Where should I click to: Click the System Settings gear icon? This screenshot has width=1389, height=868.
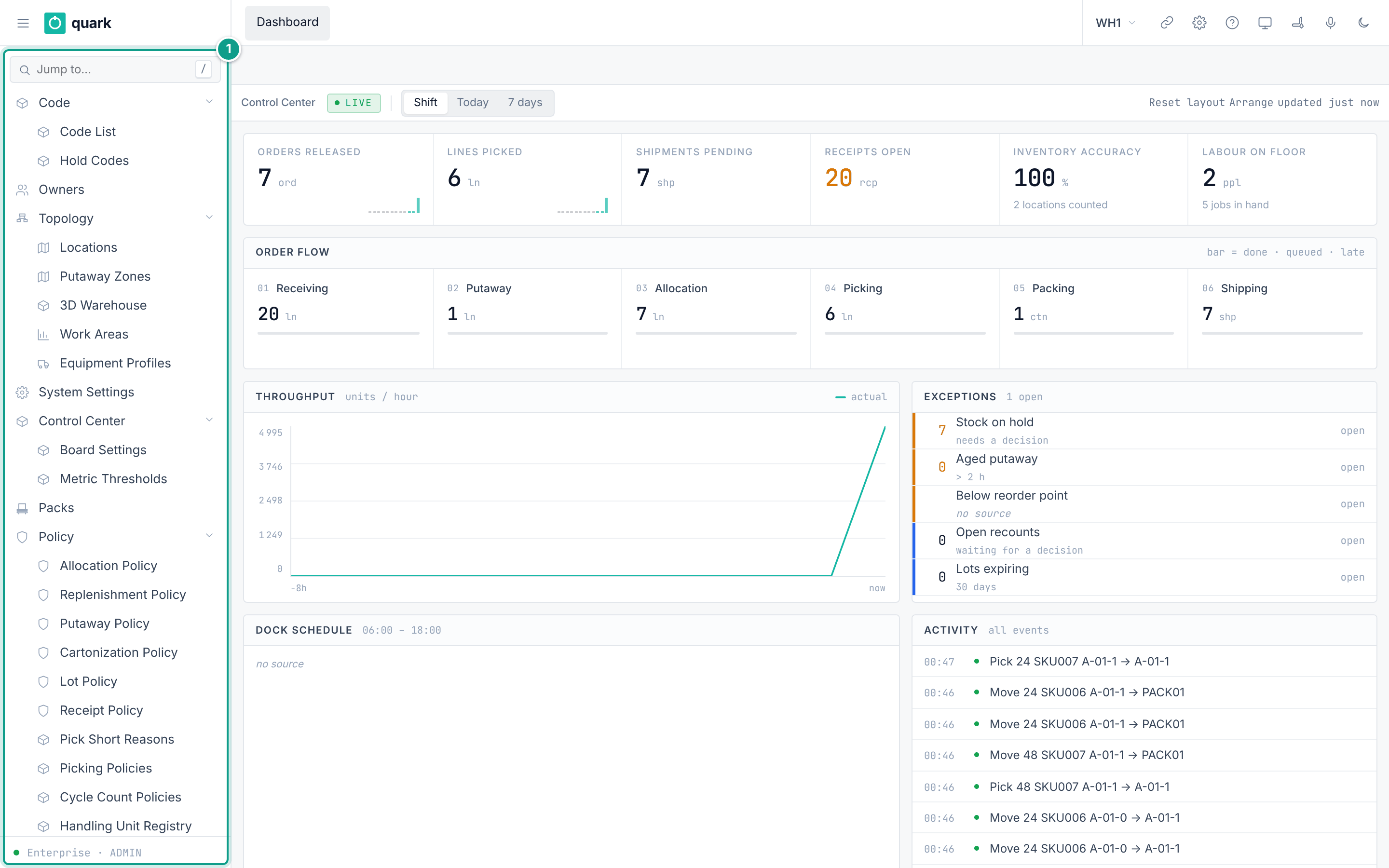[22, 392]
